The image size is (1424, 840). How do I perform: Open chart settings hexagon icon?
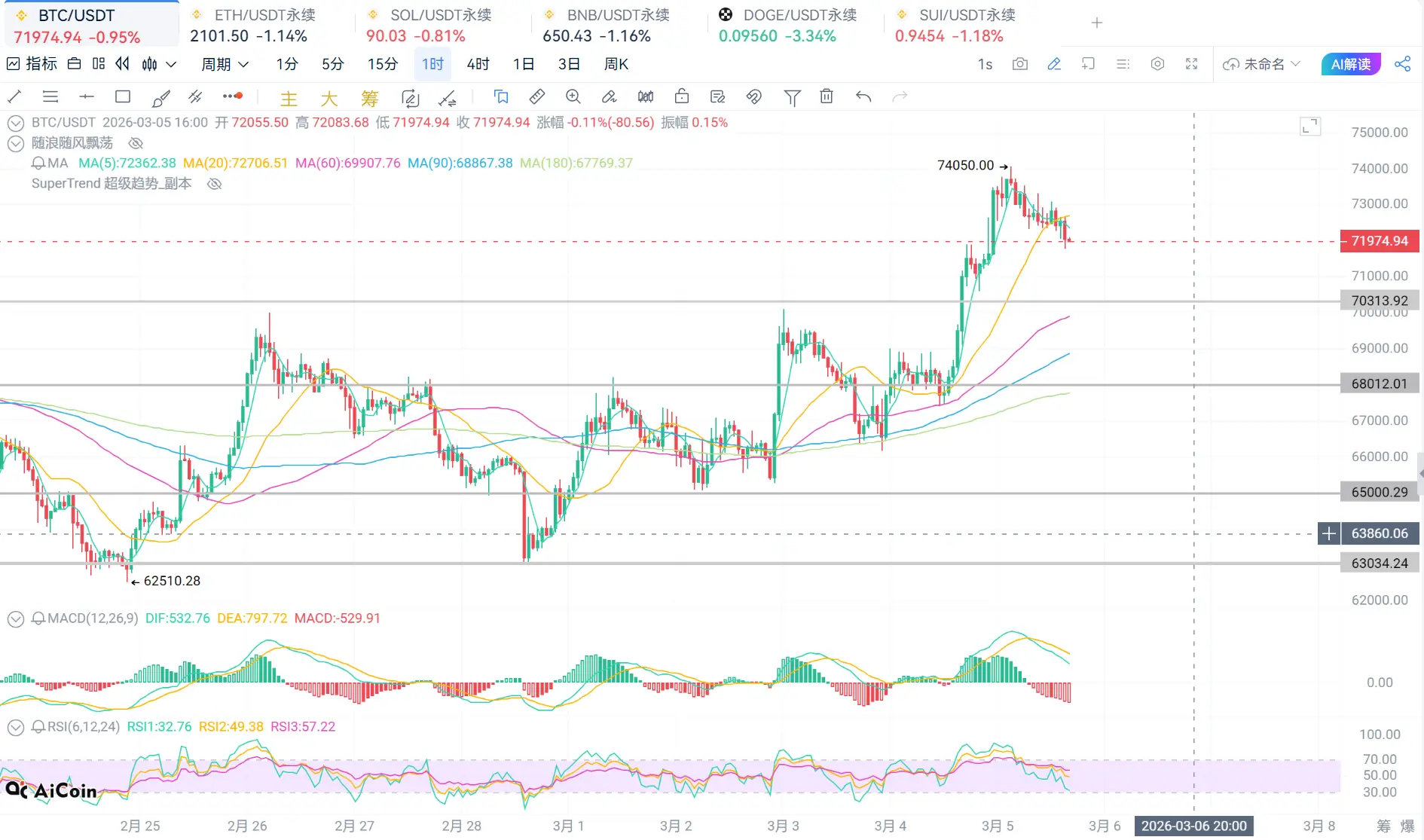pos(1158,64)
